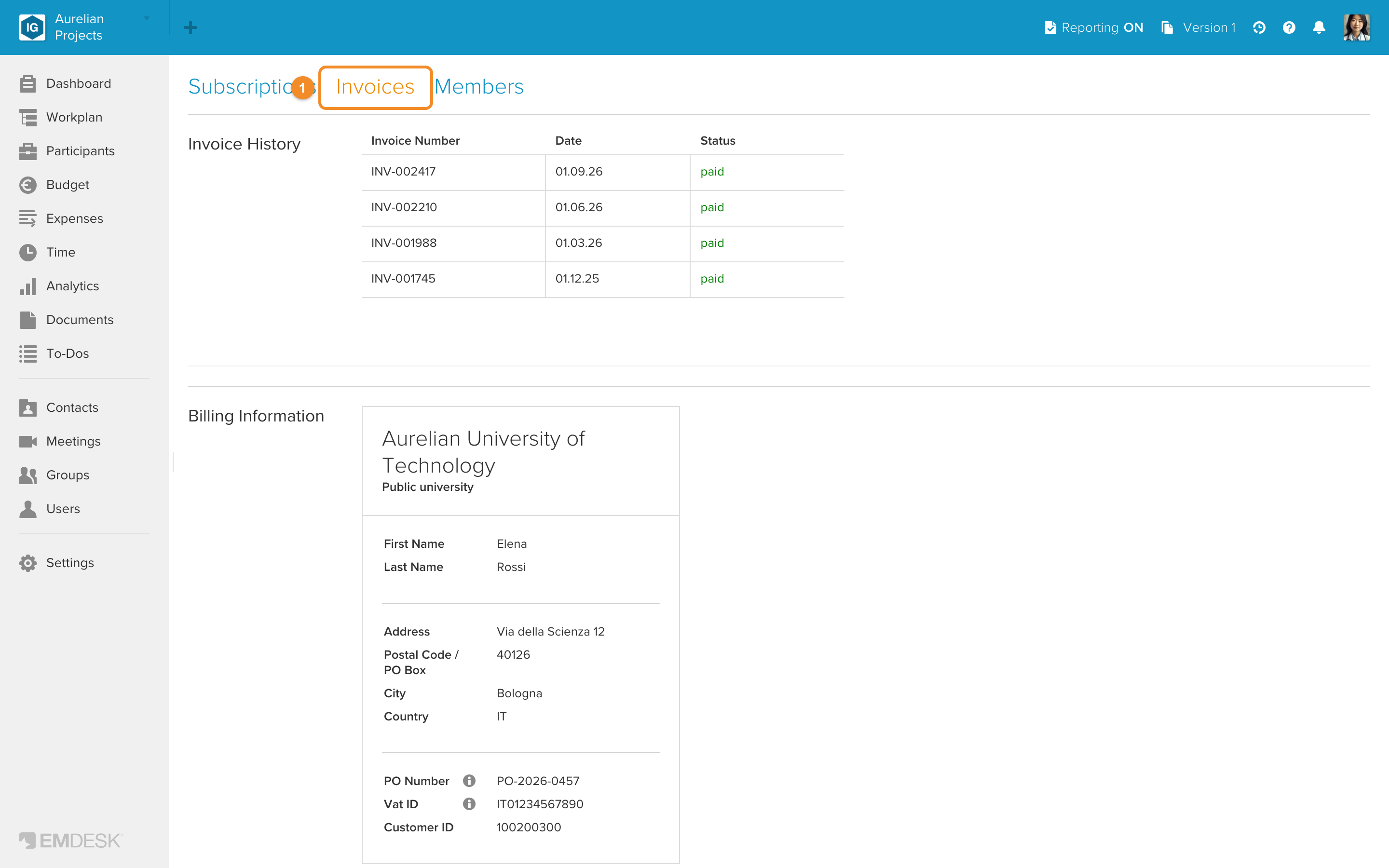Open invoice INV-002417
Image resolution: width=1389 pixels, height=868 pixels.
click(404, 172)
